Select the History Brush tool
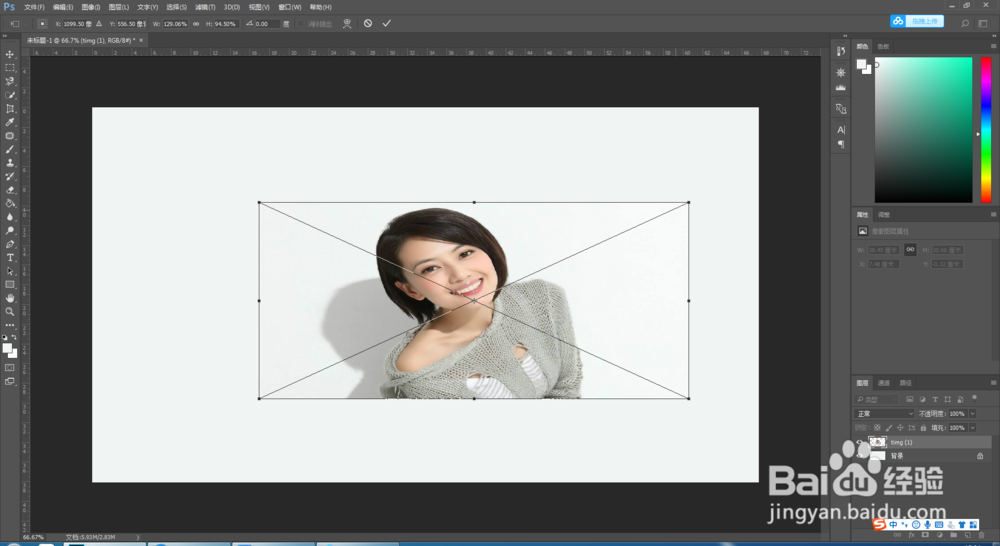1000x546 pixels. 10,176
